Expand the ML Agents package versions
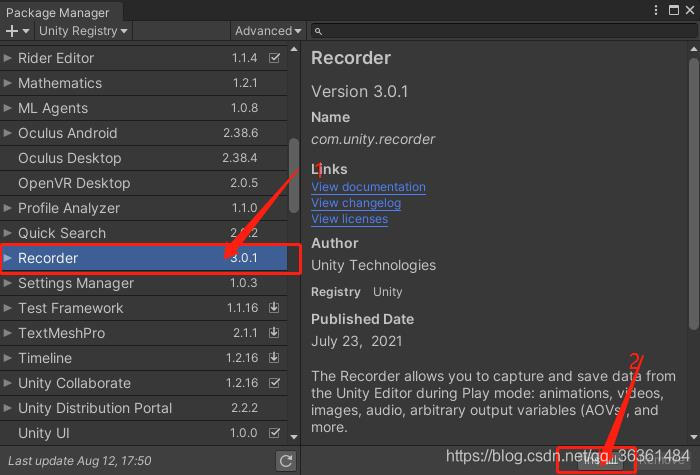The image size is (700, 475). 7,108
